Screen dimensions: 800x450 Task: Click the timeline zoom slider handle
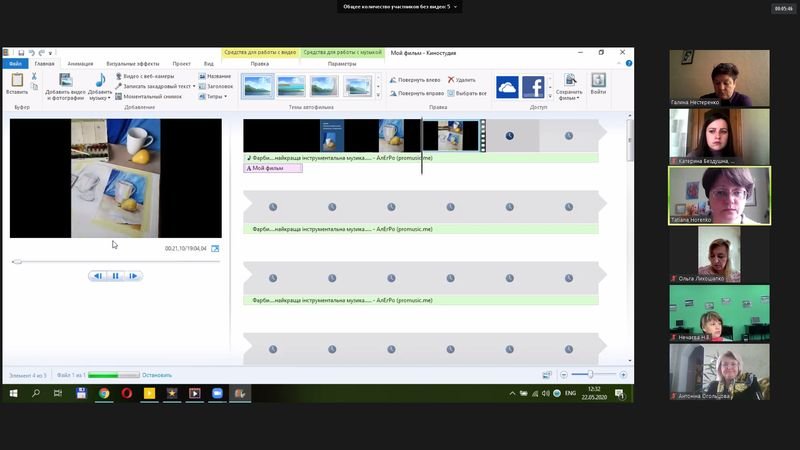591,375
